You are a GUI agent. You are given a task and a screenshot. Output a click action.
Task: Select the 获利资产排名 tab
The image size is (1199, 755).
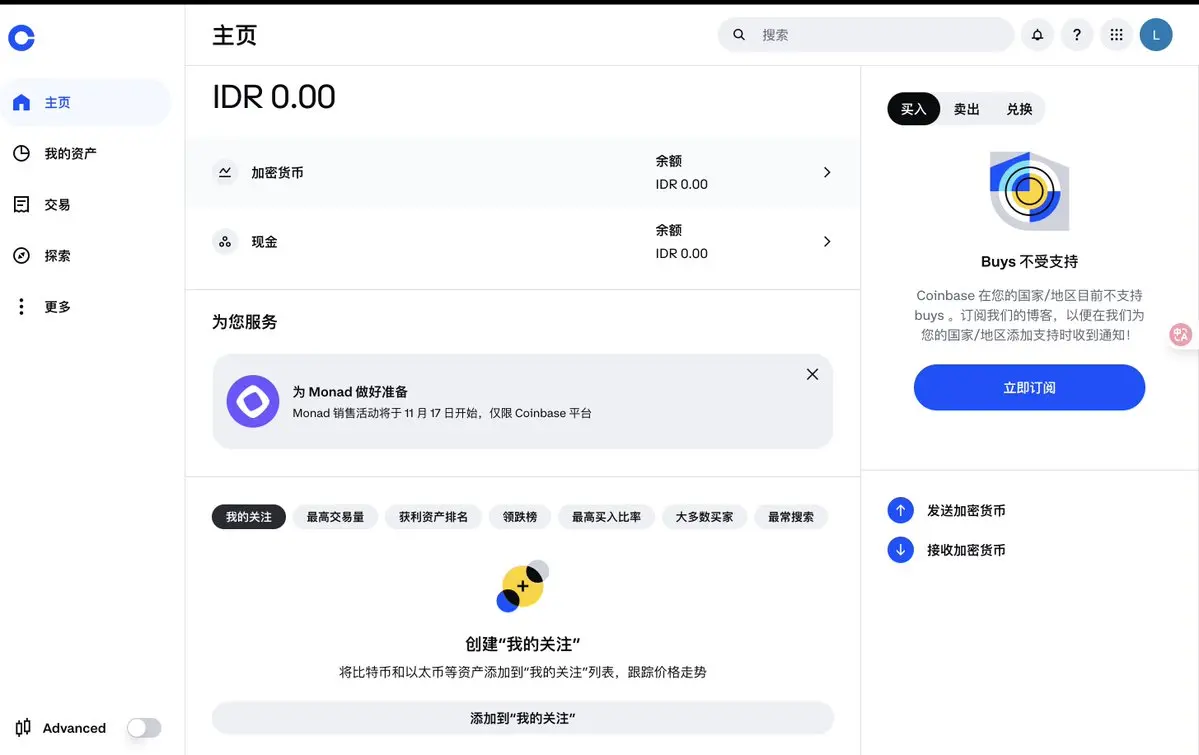coord(433,517)
